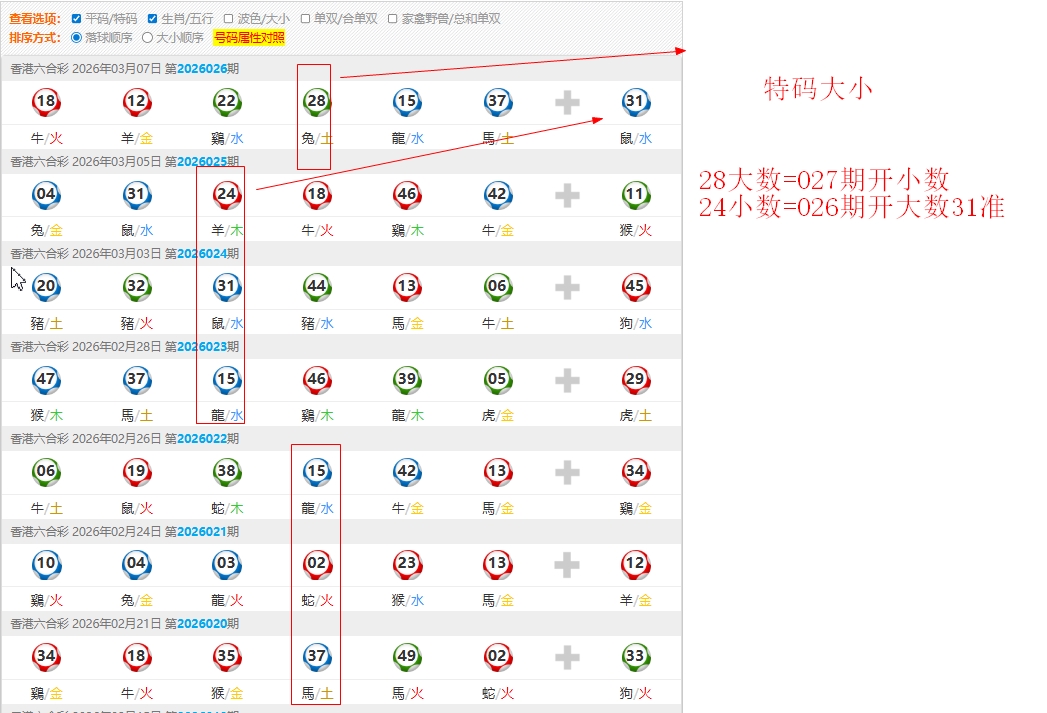Click ball 23 in draw 2026021

[407, 564]
